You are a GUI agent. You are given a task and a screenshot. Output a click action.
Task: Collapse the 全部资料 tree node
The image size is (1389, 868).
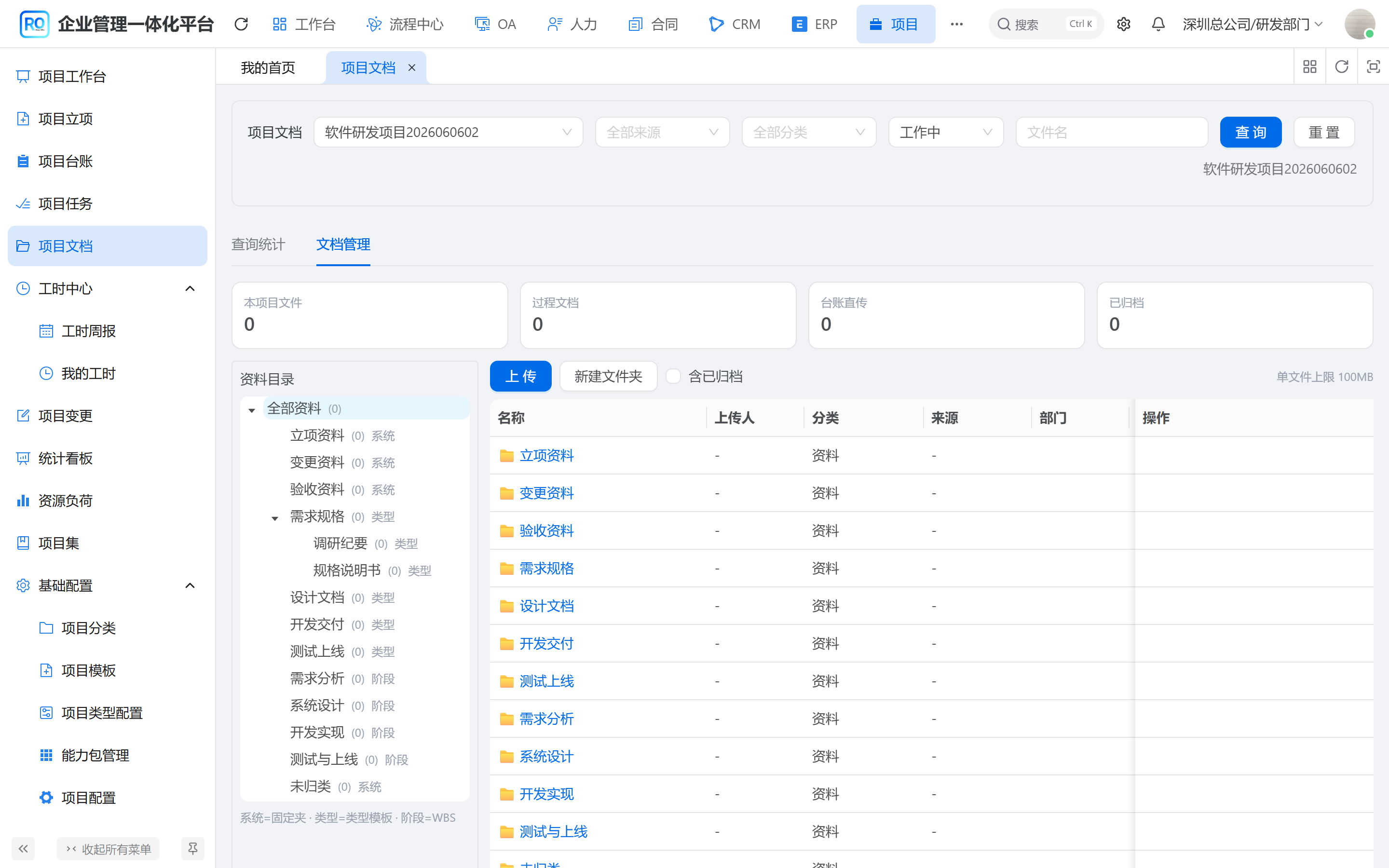251,410
